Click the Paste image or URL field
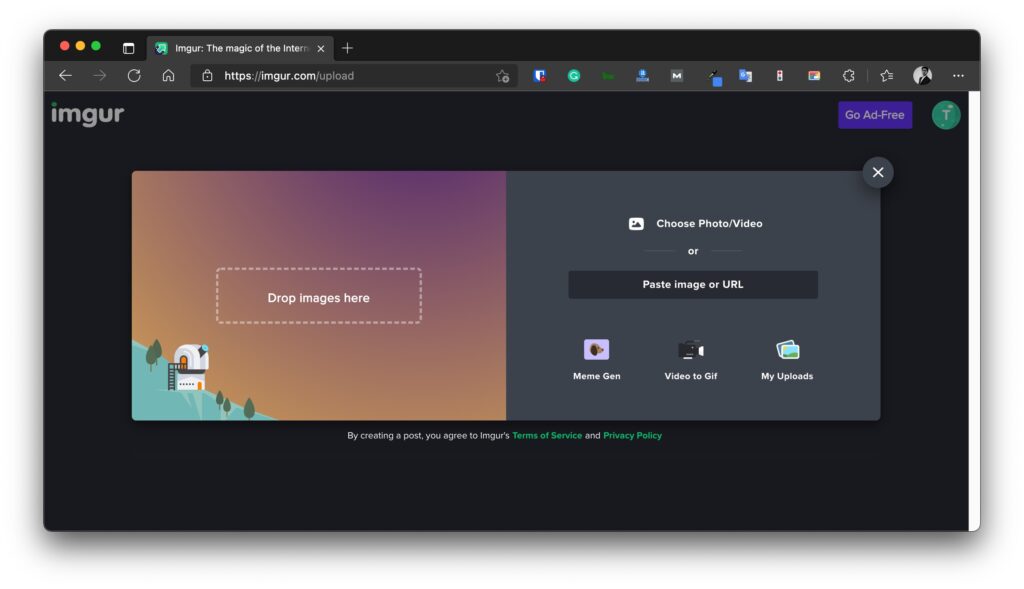The image size is (1024, 589). point(692,284)
